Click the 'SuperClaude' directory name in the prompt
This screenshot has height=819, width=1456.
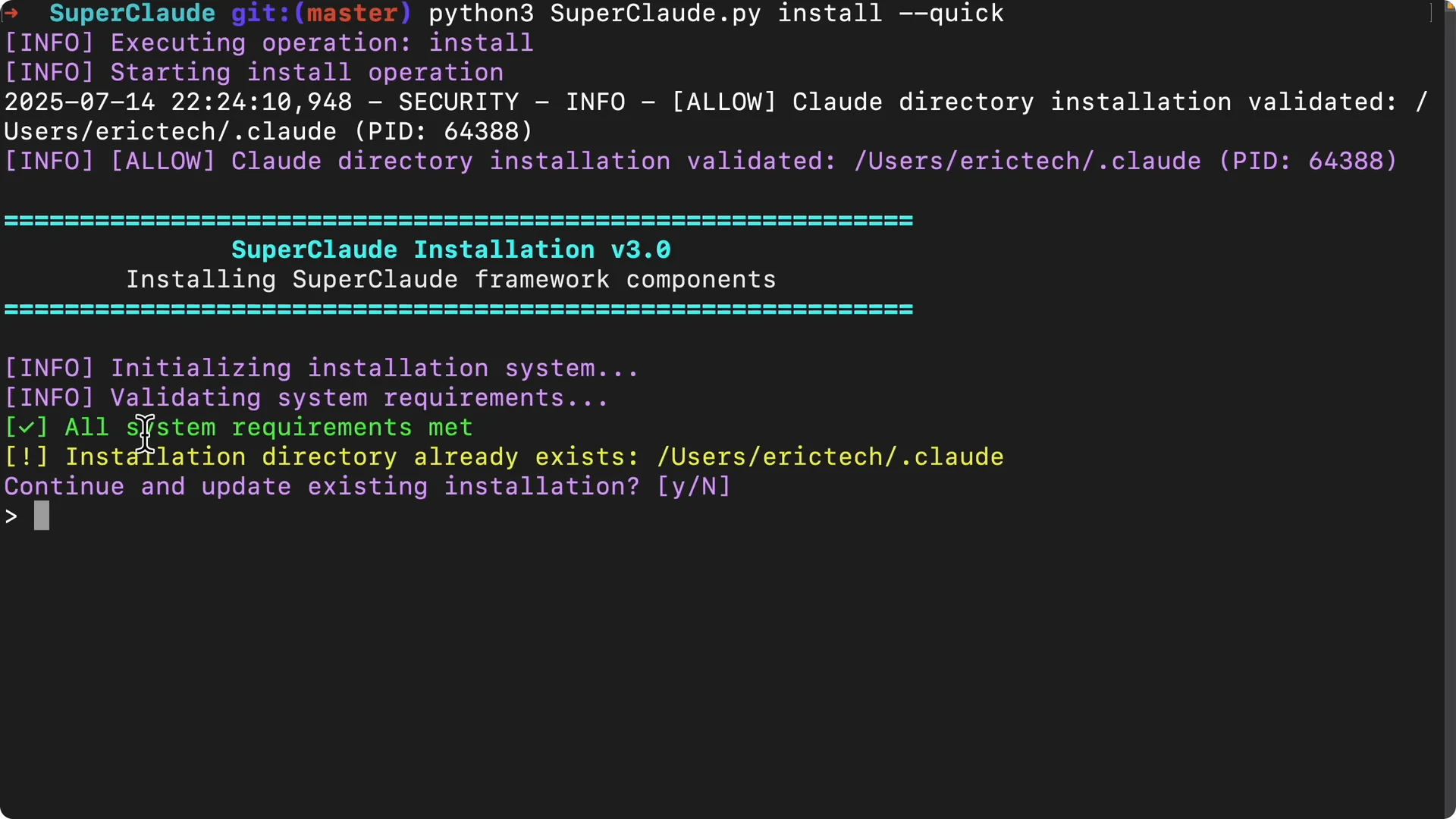click(x=132, y=14)
